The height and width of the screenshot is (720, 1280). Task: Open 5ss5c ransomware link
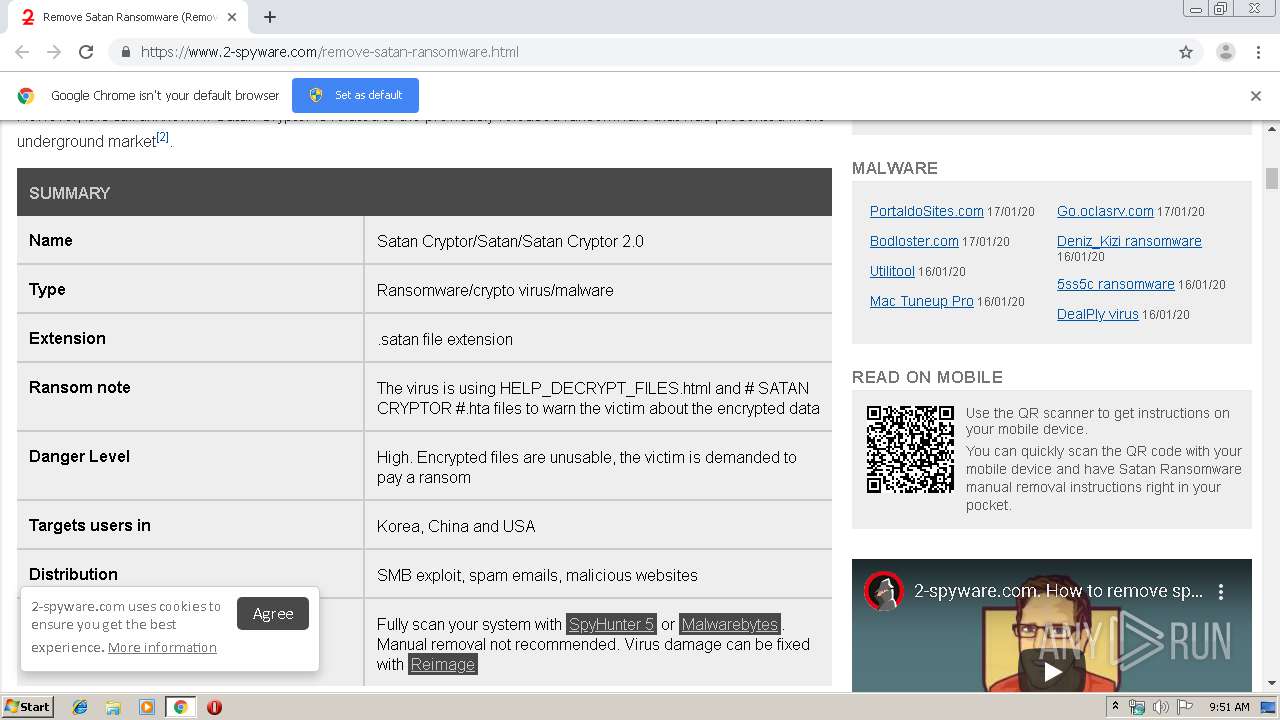click(1116, 284)
